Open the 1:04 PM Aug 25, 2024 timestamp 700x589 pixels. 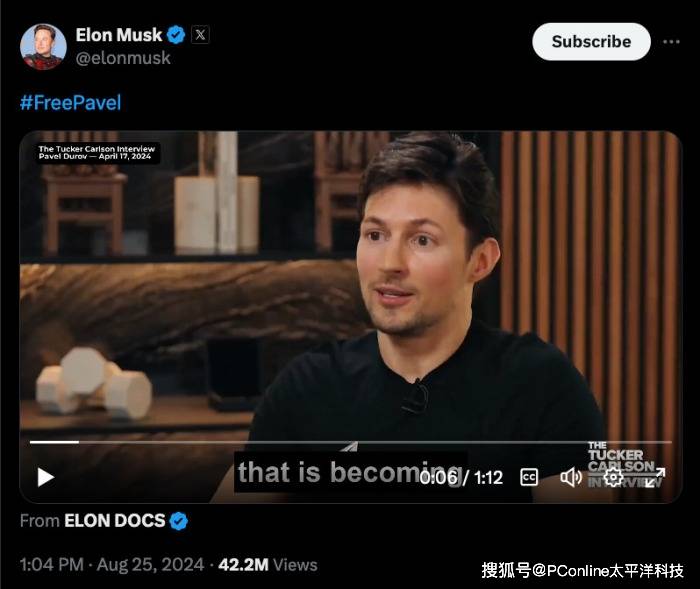tap(112, 565)
